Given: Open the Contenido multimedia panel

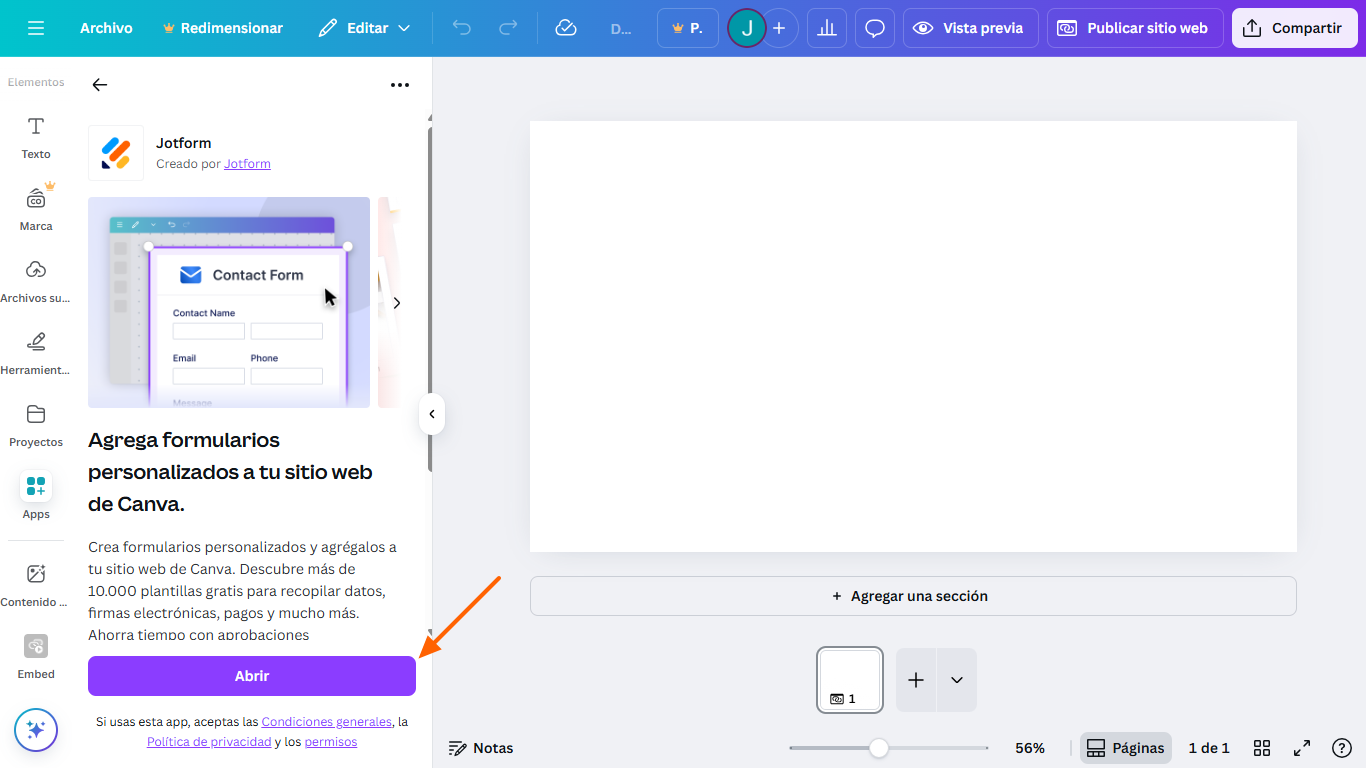Looking at the screenshot, I should tap(36, 585).
